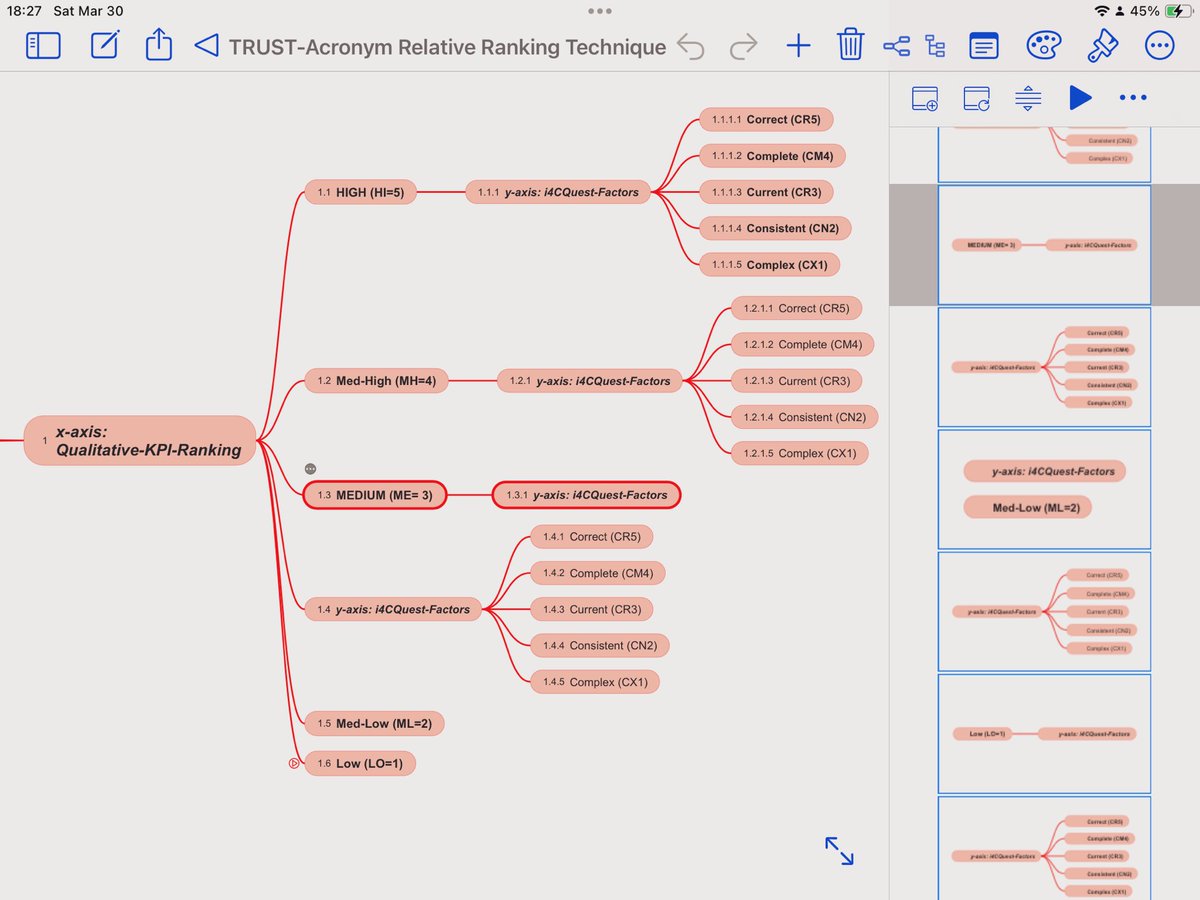This screenshot has height=900, width=1200.
Task: Select node 1.4.4 Consistent (CN2)
Action: point(600,646)
